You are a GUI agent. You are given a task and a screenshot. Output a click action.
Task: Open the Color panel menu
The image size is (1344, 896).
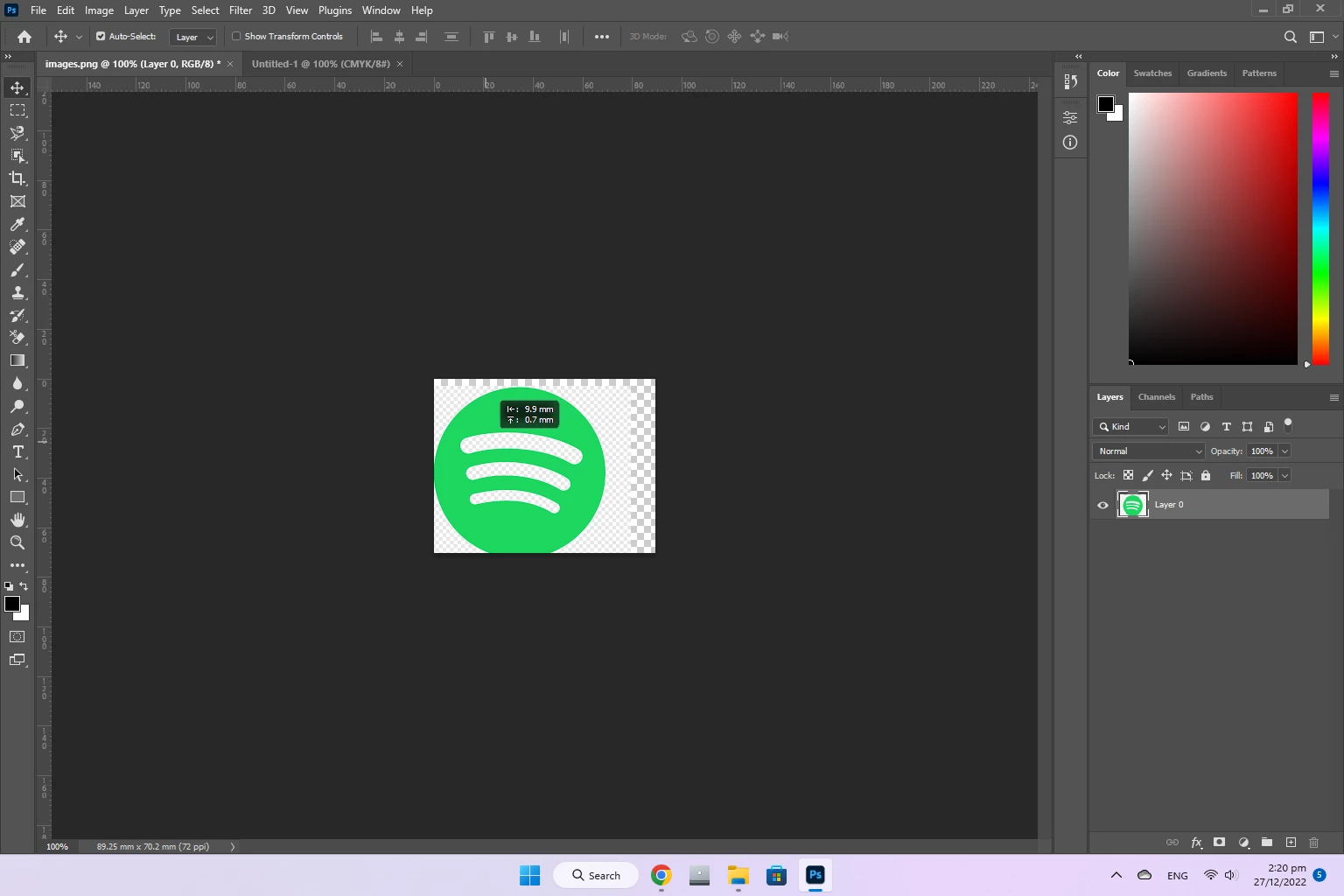1333,73
